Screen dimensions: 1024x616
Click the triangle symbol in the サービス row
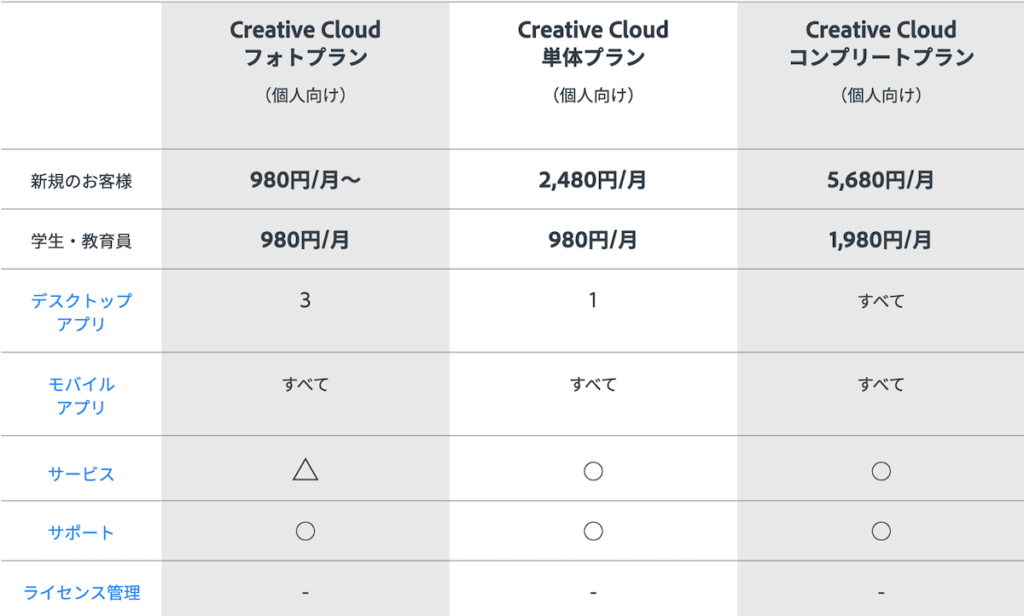[305, 470]
